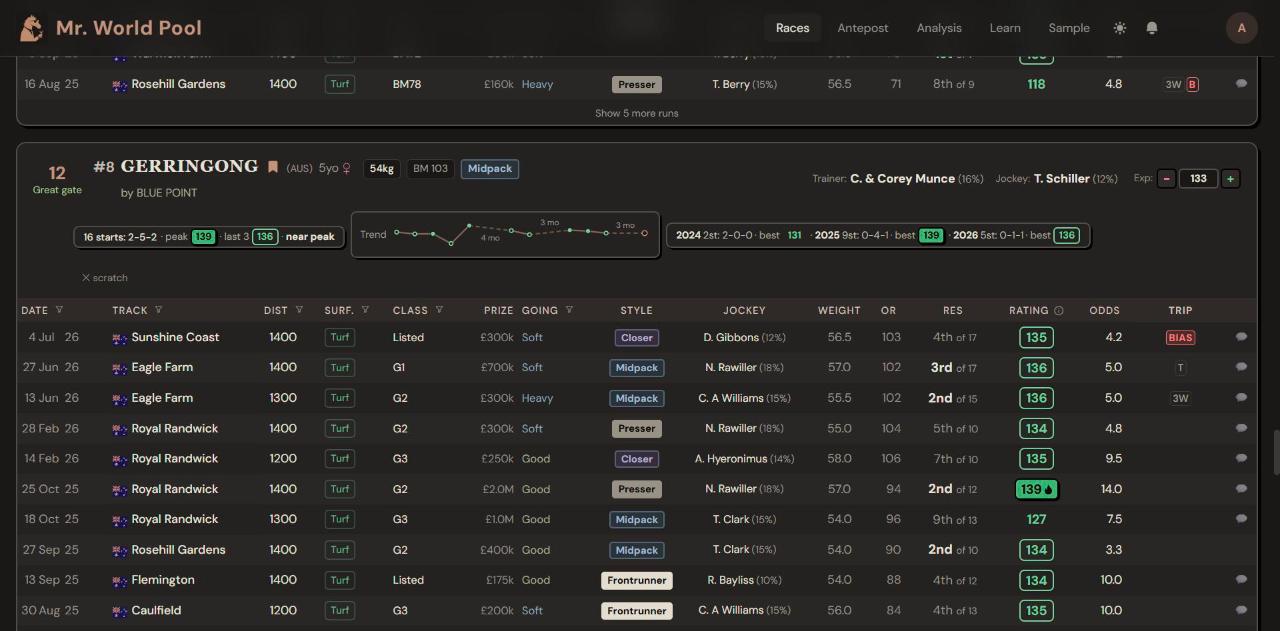Decrease the Exp value with the minus button

tap(1166, 179)
